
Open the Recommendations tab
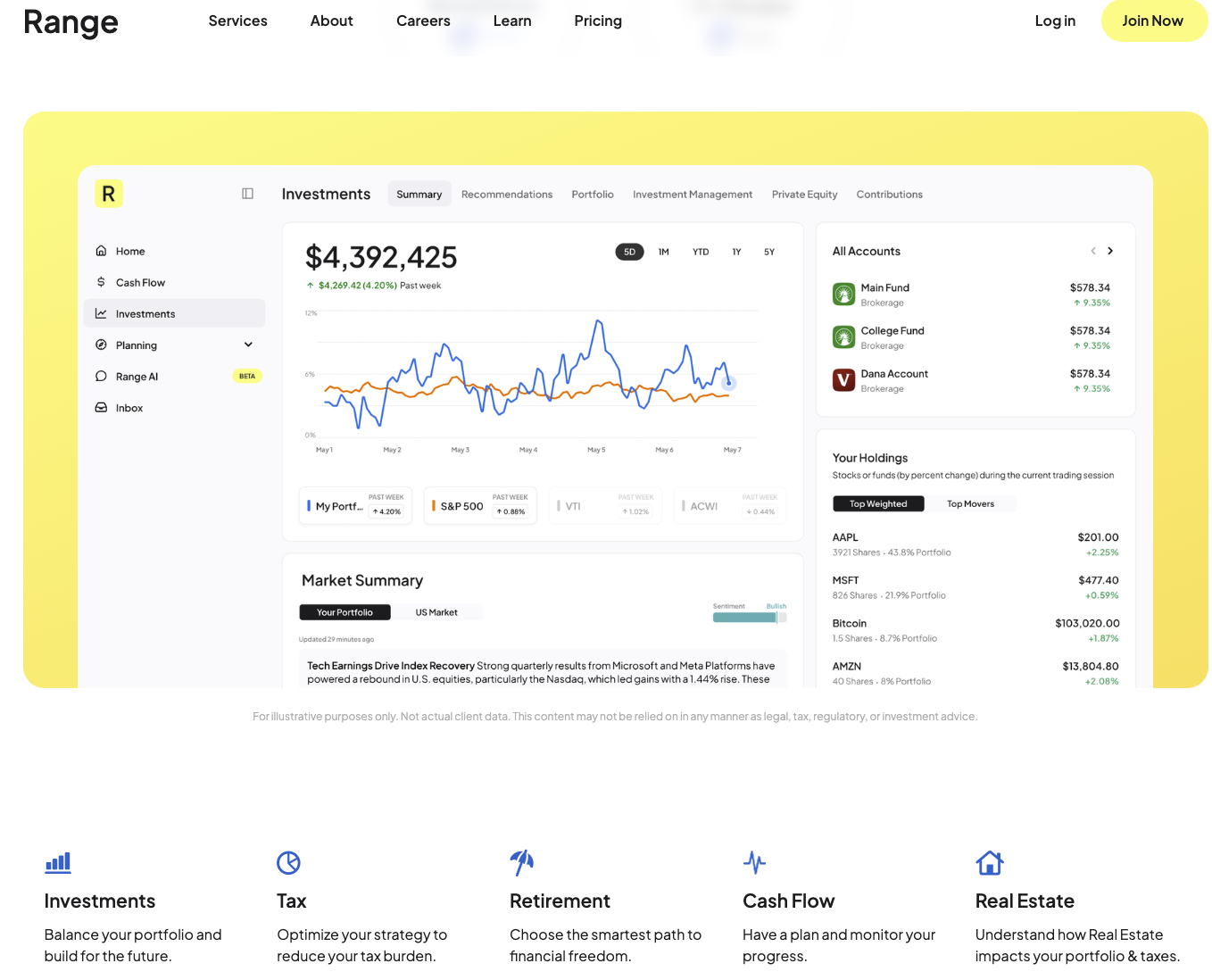point(506,195)
